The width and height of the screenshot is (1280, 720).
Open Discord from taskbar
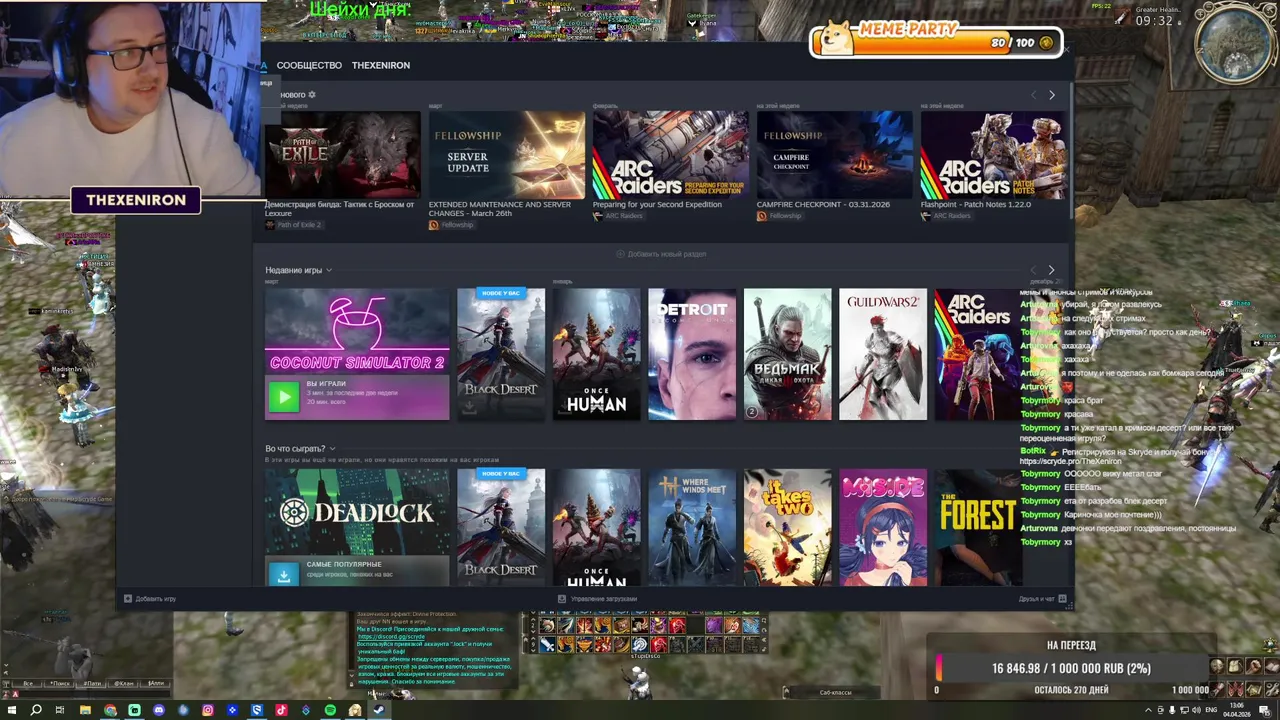click(159, 710)
